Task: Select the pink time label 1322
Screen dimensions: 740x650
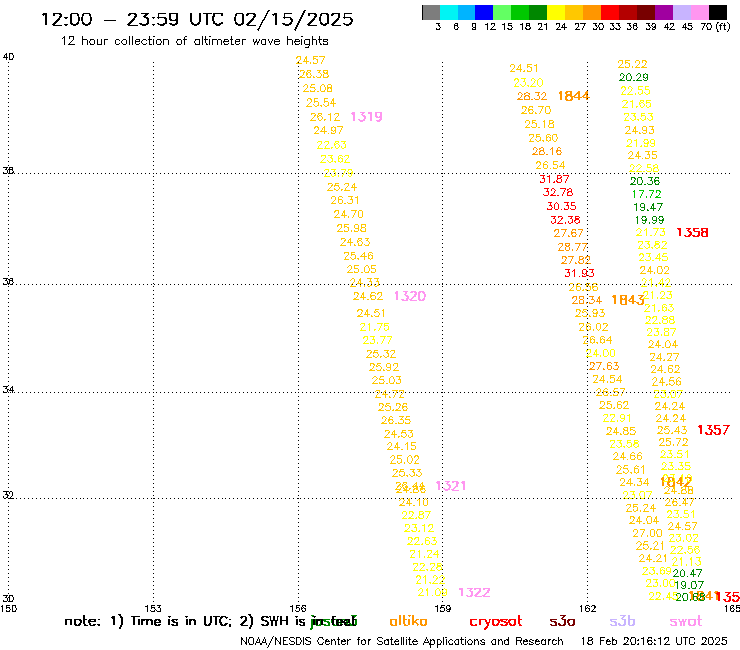Action: coord(474,592)
